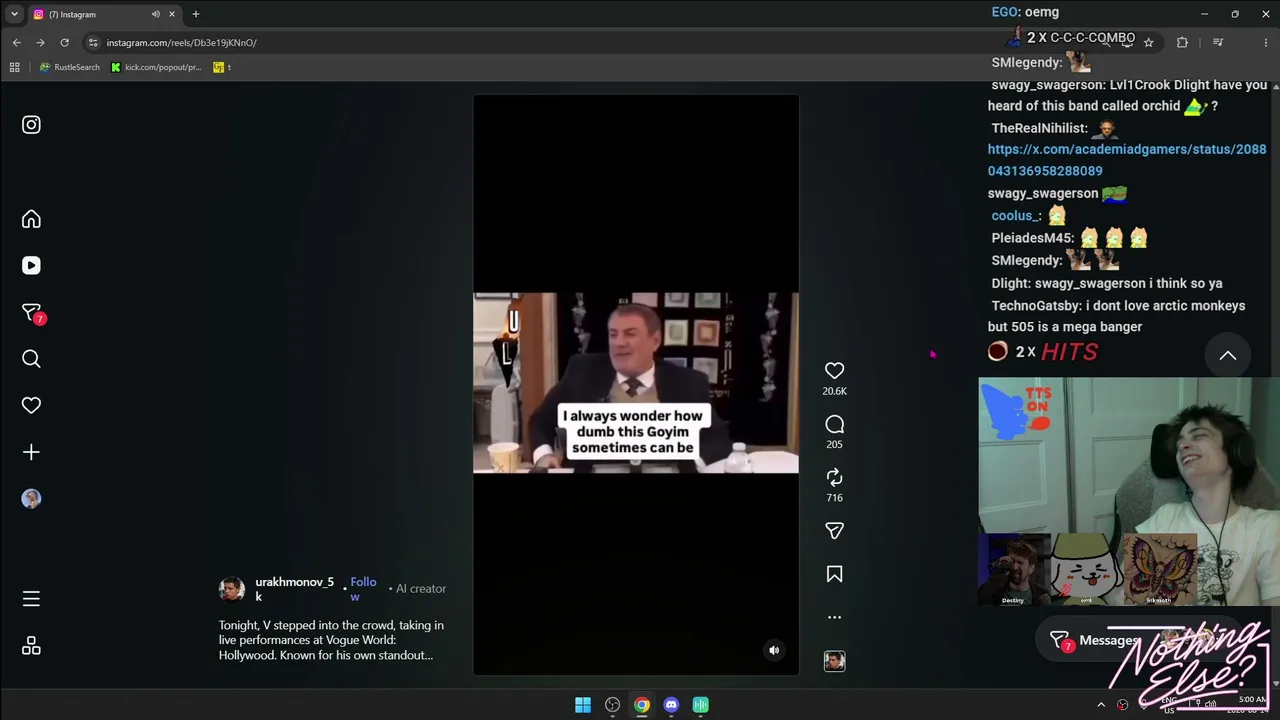Repost the reel
Screen dimensions: 1280x720
click(834, 477)
